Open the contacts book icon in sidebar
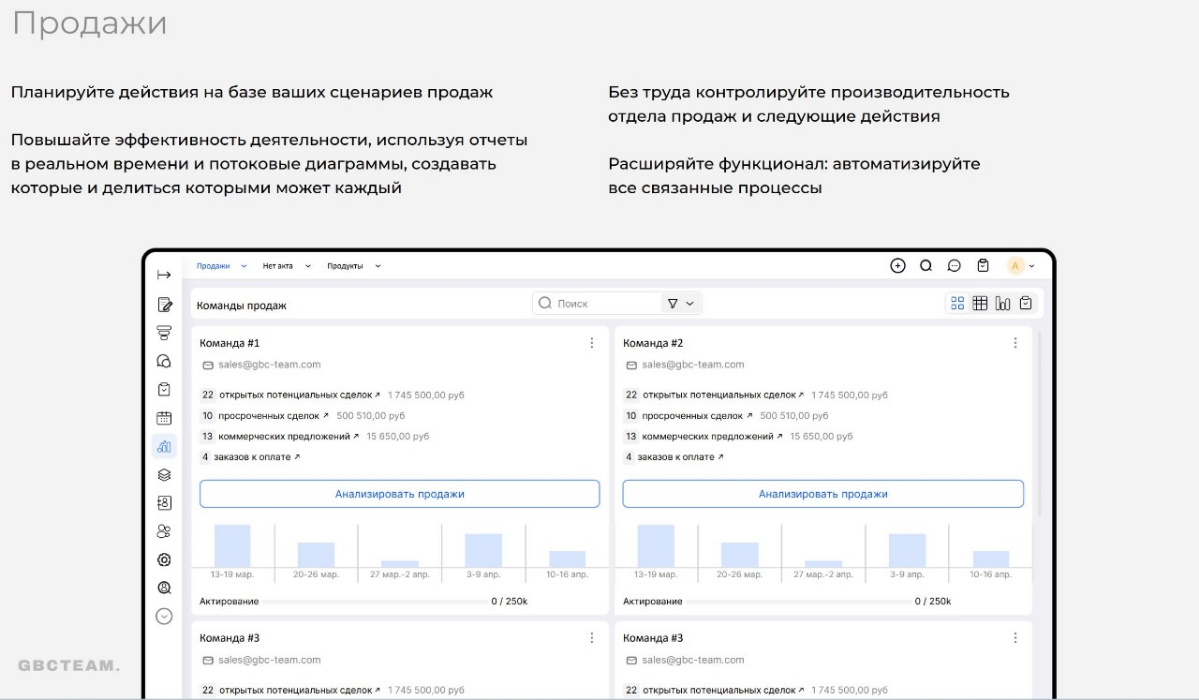 point(164,503)
